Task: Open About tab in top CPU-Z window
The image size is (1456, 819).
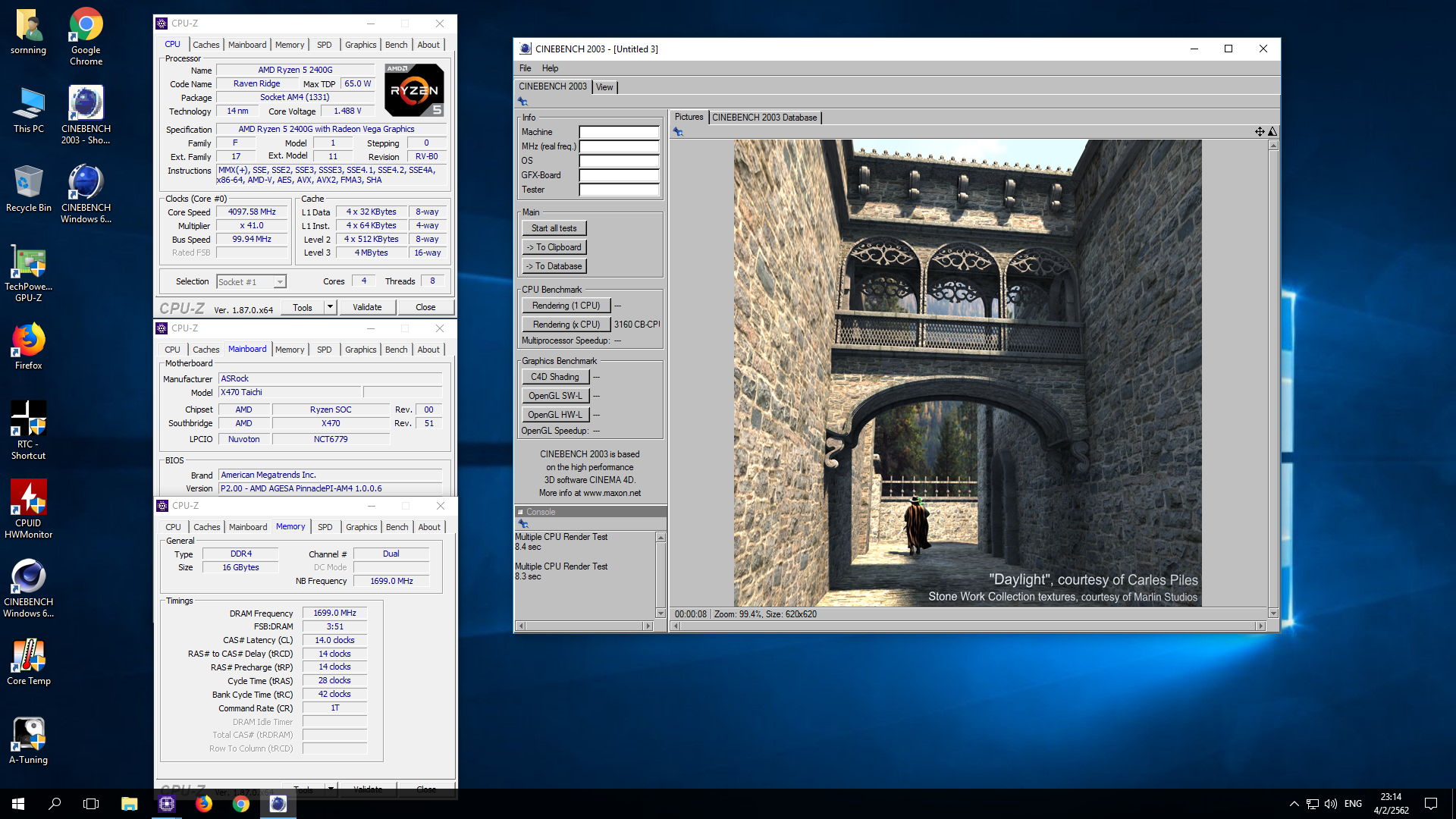Action: tap(428, 45)
